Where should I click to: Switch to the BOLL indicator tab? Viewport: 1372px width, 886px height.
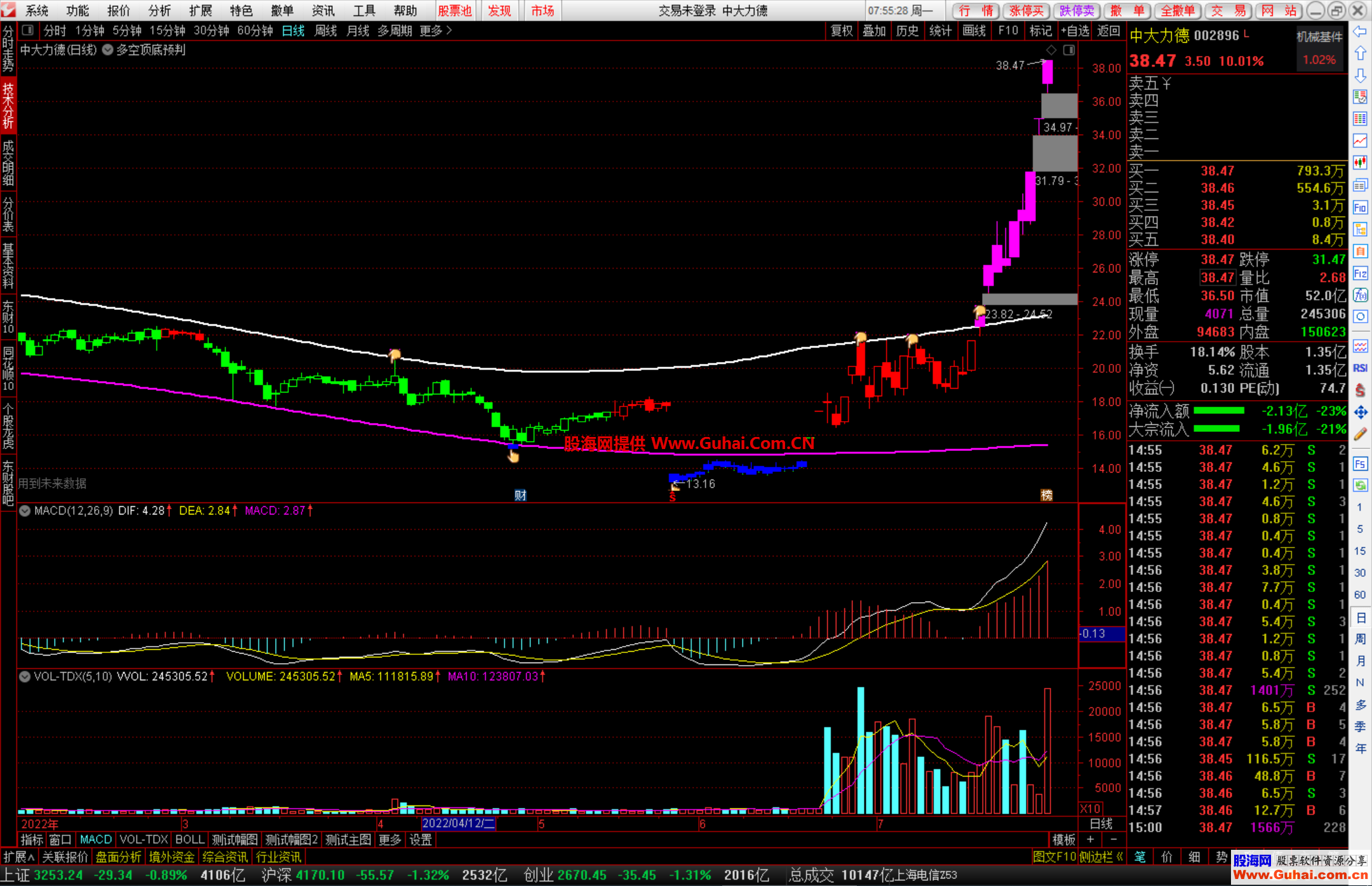(190, 840)
